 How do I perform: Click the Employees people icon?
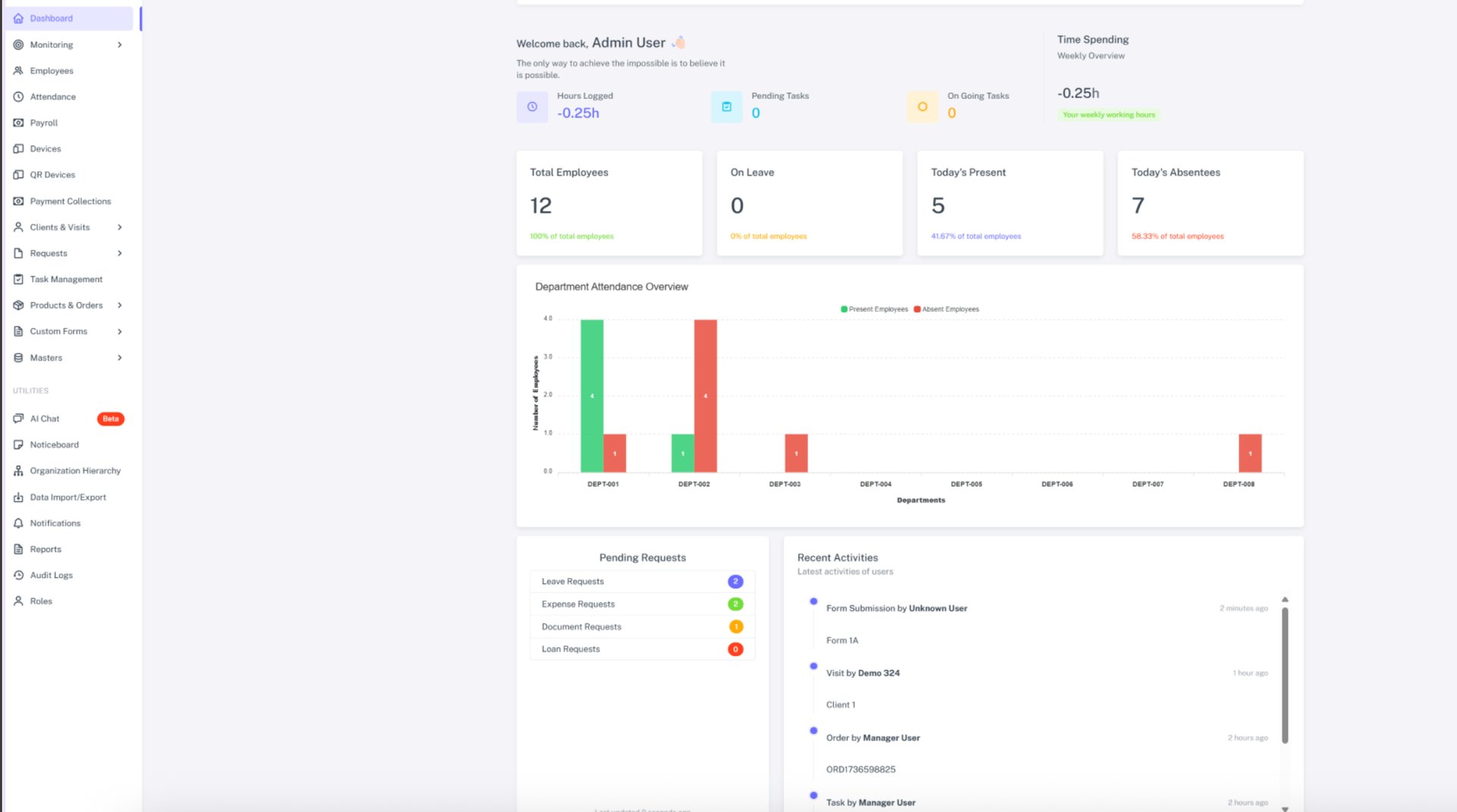point(18,71)
